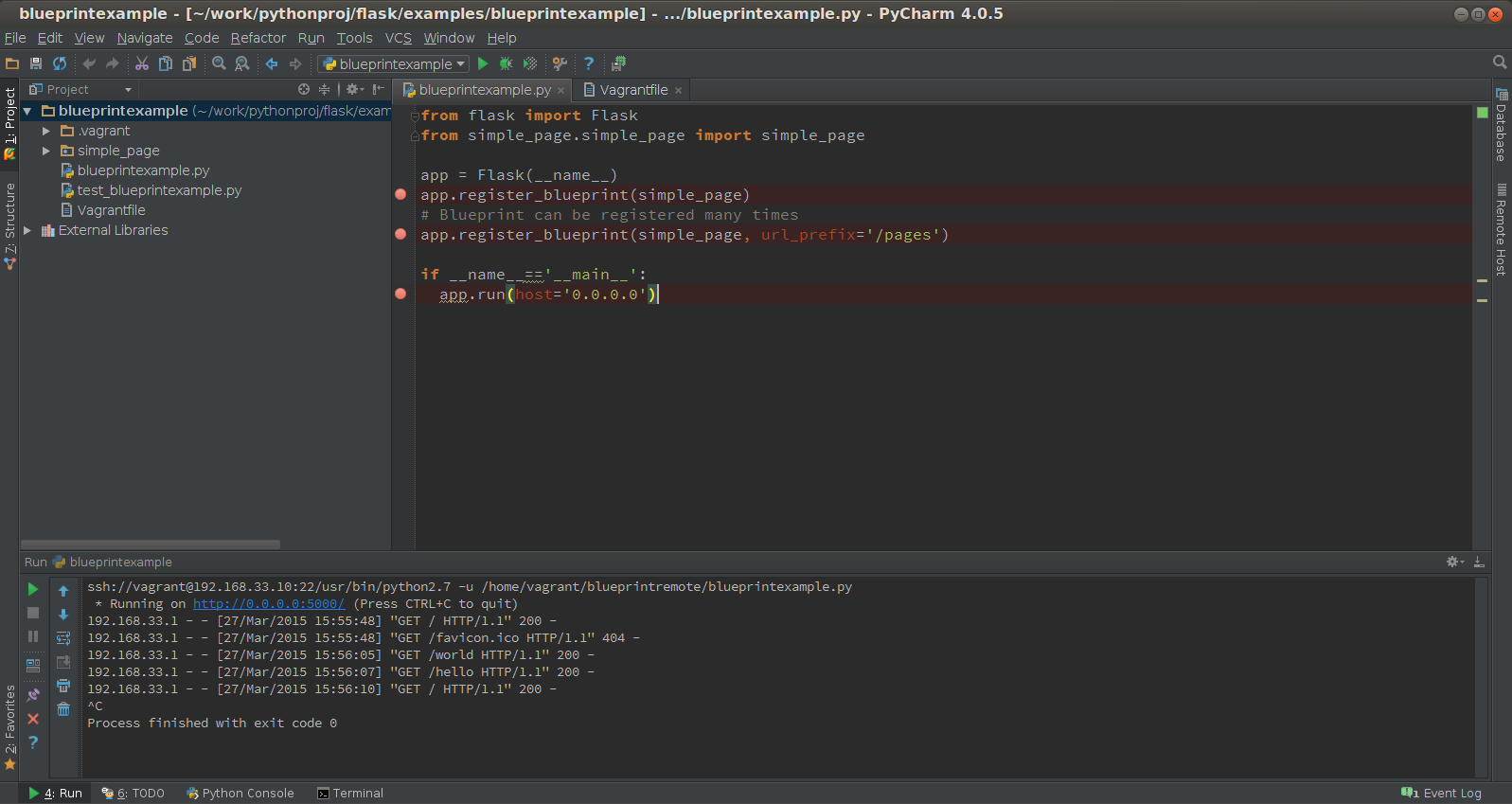Click the Redo arrow in toolbar
The height and width of the screenshot is (804, 1512).
pyautogui.click(x=113, y=63)
